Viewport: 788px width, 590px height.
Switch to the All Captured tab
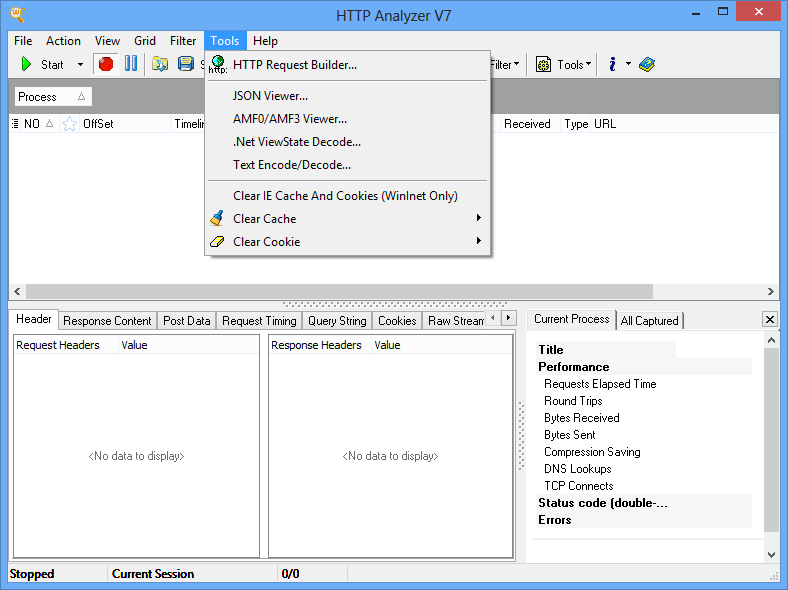pyautogui.click(x=649, y=321)
